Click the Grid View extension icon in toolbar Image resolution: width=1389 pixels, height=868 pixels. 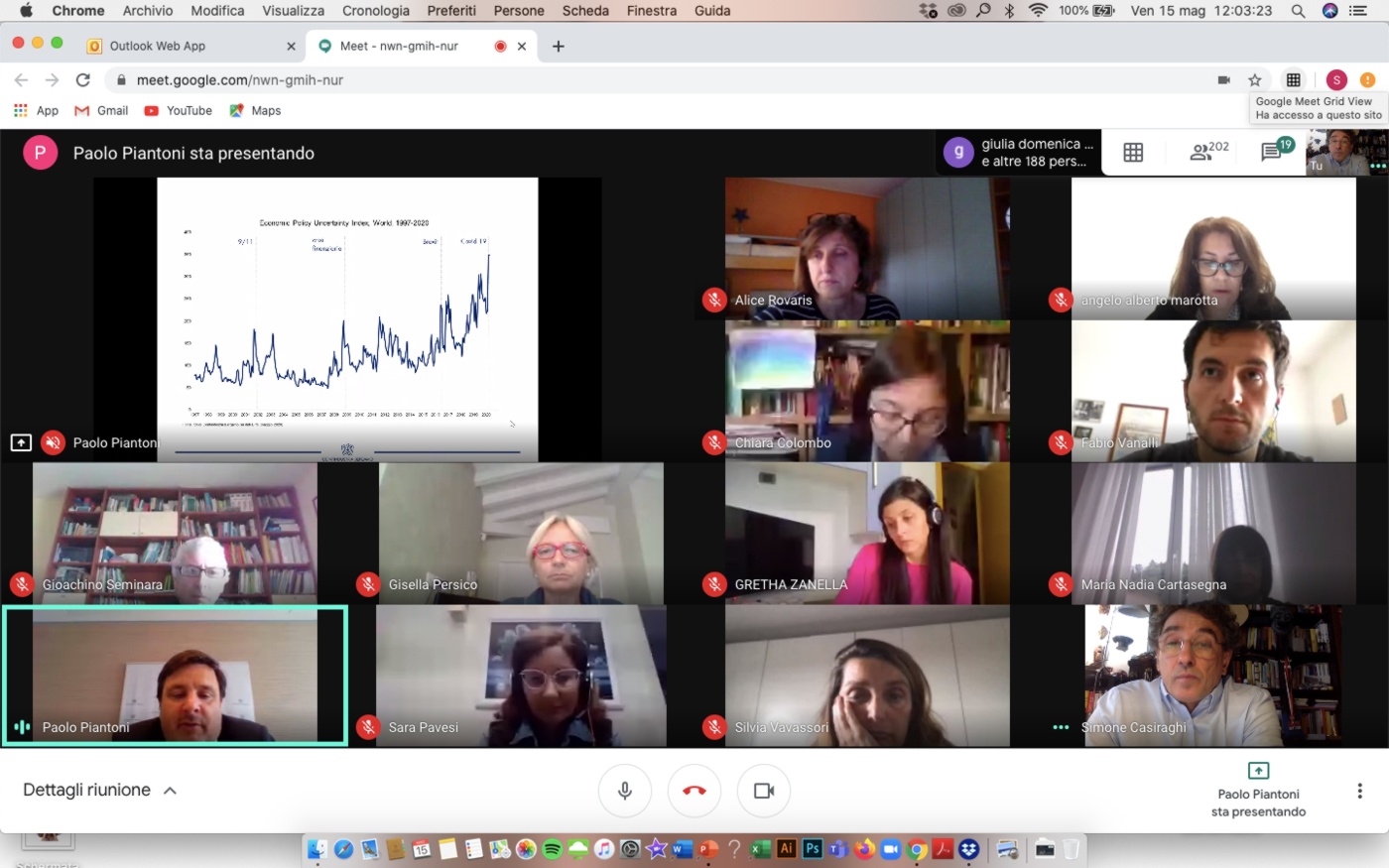point(1293,80)
